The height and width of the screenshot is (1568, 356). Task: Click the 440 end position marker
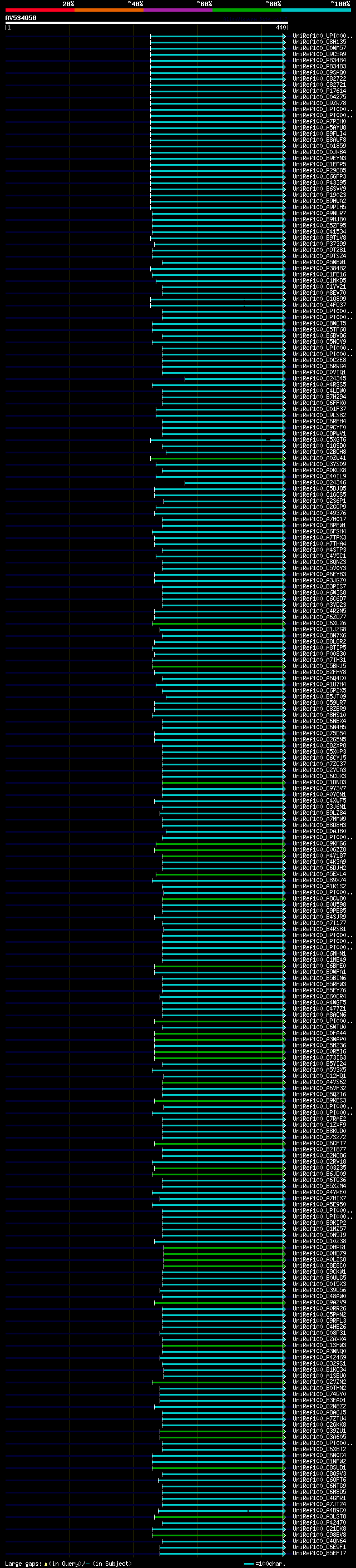281,27
